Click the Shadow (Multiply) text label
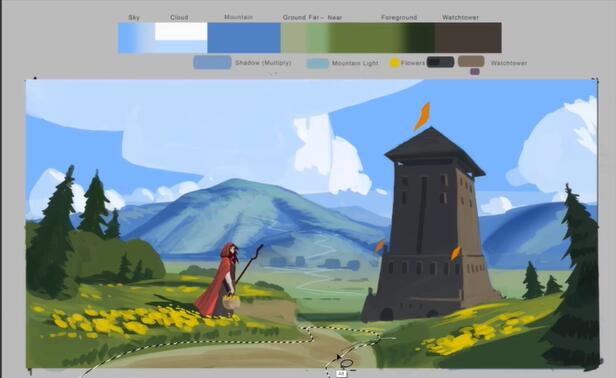 [263, 63]
